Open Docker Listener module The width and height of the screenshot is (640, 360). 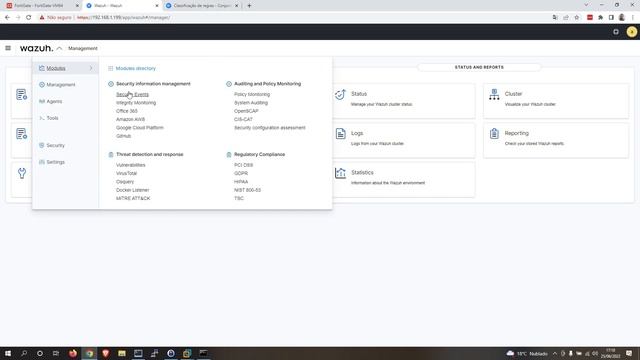tap(133, 190)
